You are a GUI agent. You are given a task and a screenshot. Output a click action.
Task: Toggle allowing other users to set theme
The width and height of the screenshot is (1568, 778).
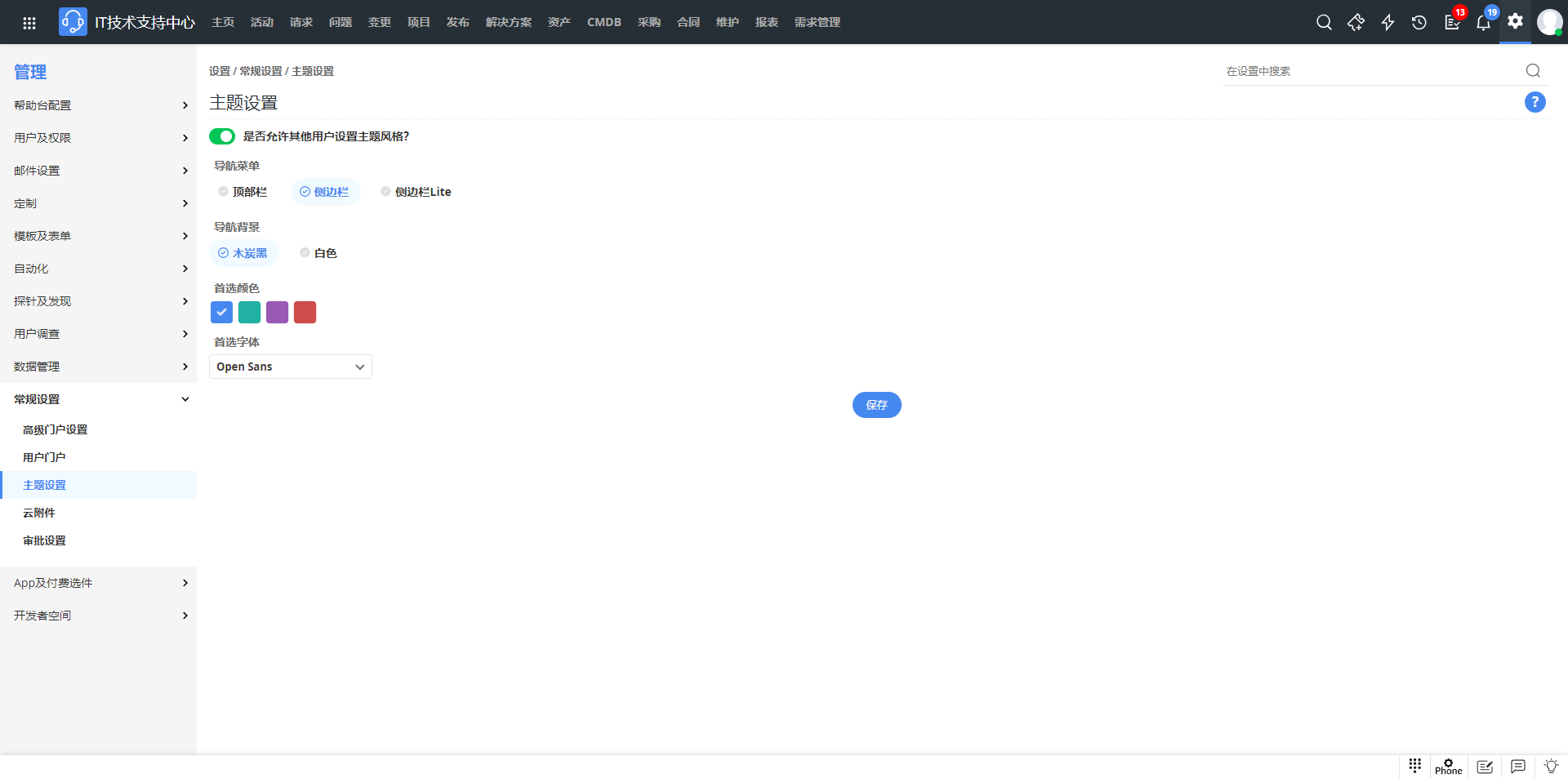pyautogui.click(x=222, y=136)
